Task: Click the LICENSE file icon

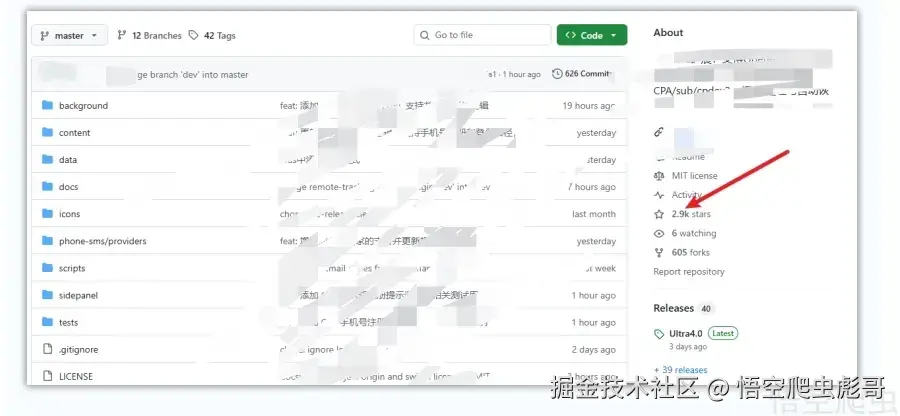Action: tap(47, 376)
